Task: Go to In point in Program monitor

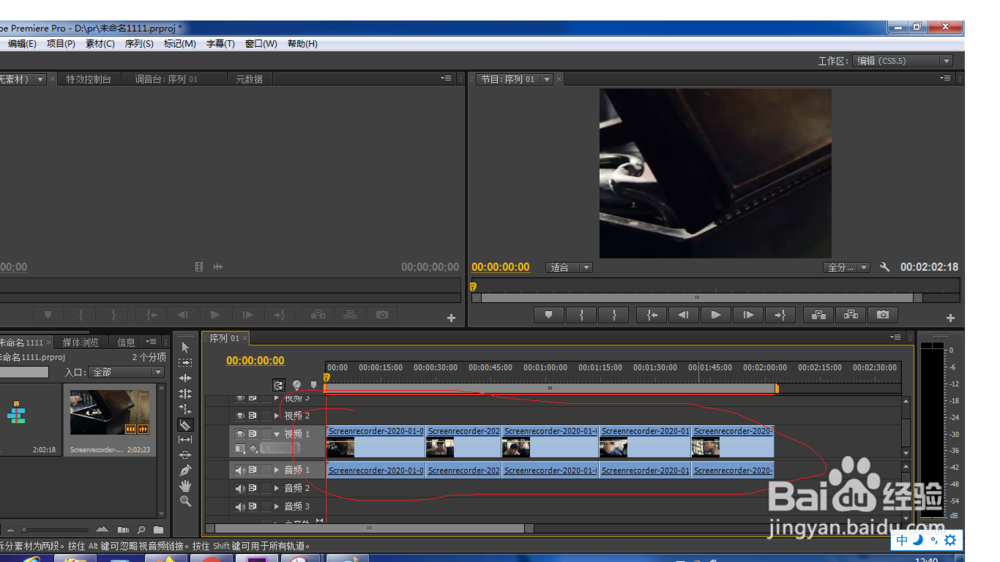Action: tap(652, 314)
